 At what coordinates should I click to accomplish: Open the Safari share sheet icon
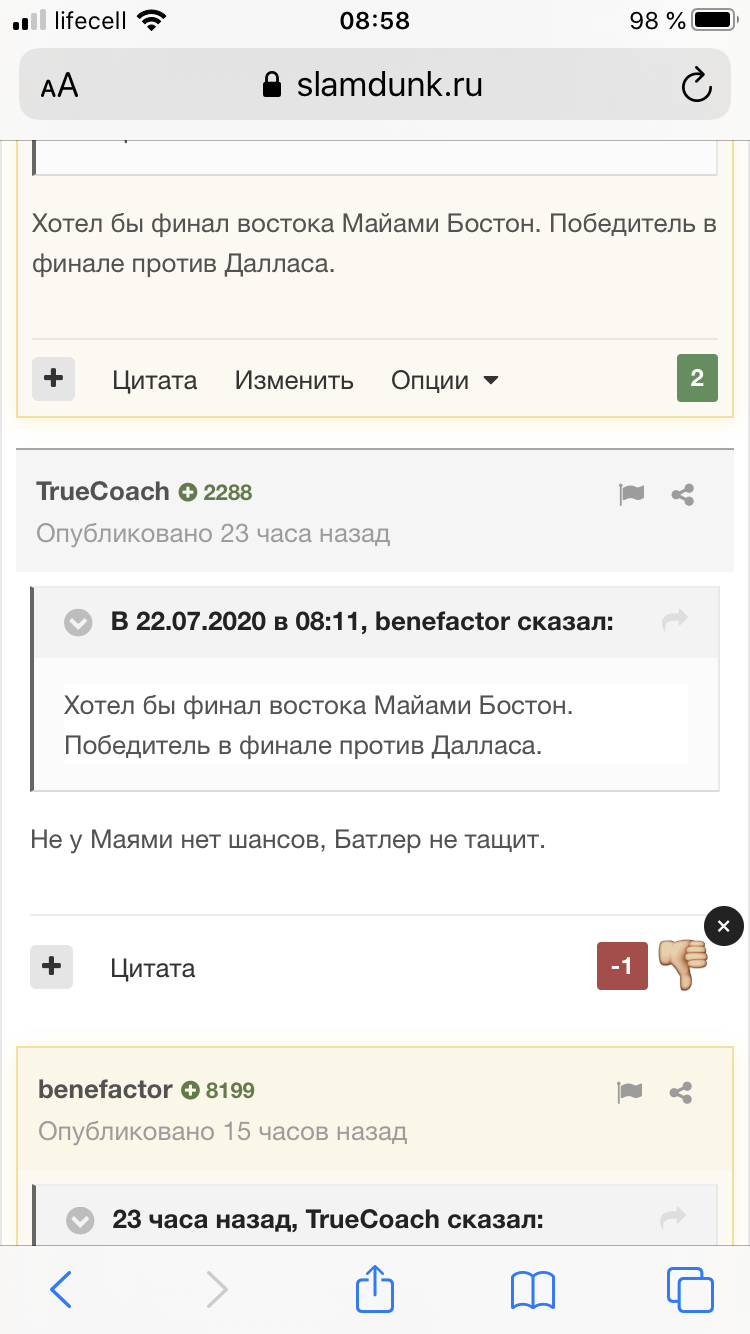375,1288
